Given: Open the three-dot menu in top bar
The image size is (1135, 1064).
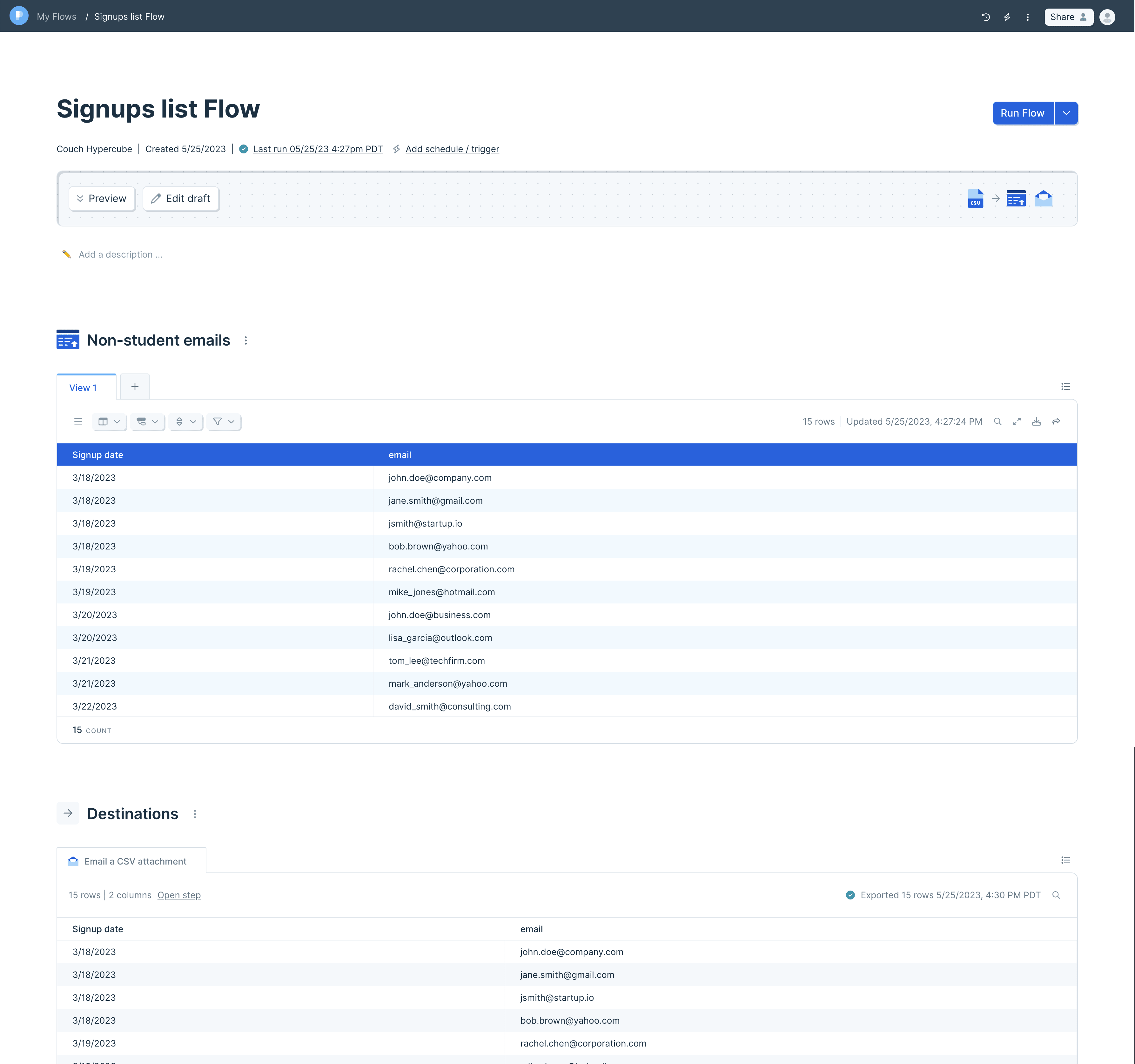Looking at the screenshot, I should (1028, 17).
